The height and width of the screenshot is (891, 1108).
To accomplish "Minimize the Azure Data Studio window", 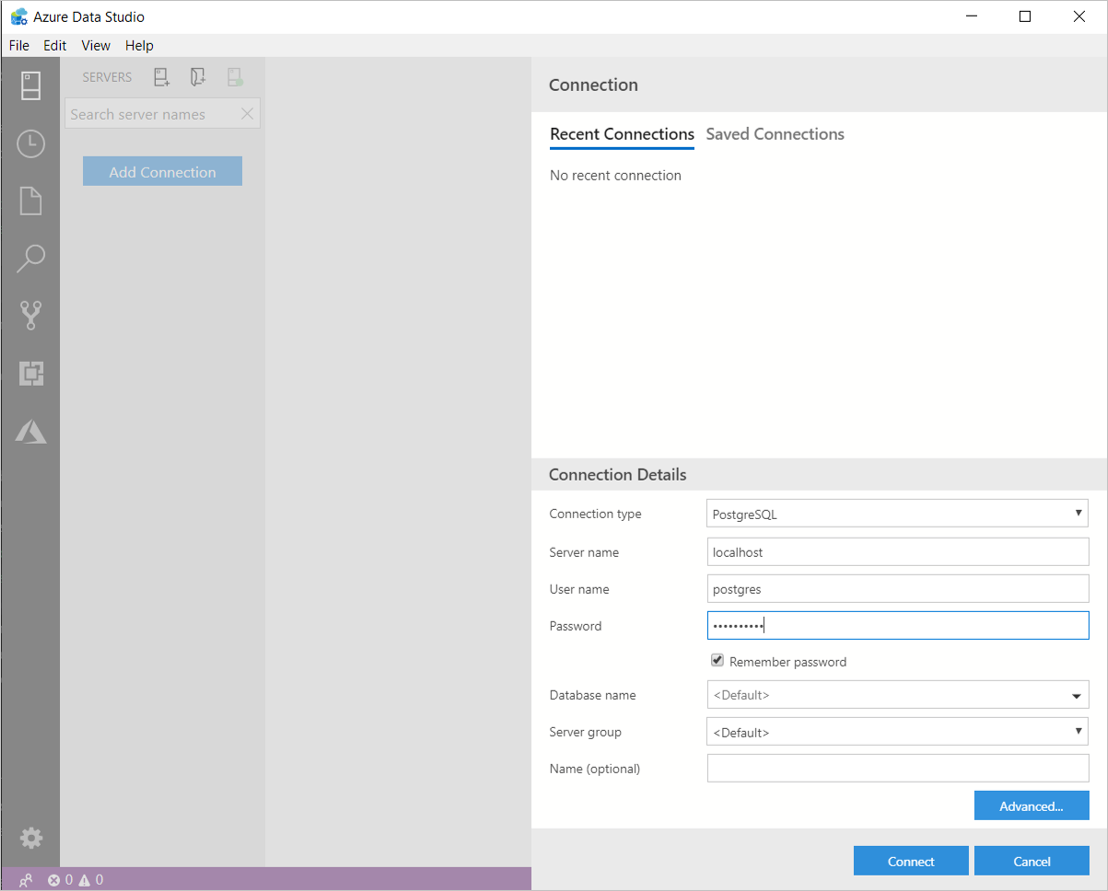I will pos(972,16).
